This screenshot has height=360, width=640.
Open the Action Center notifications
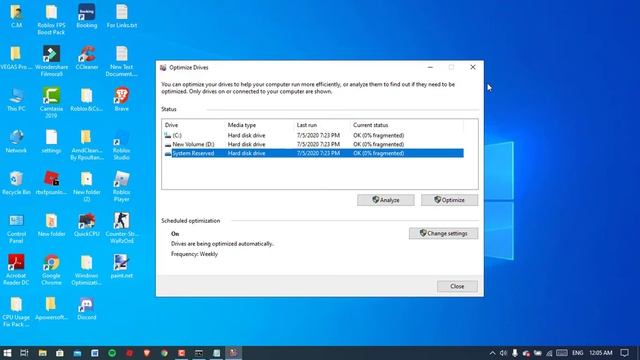coord(624,353)
